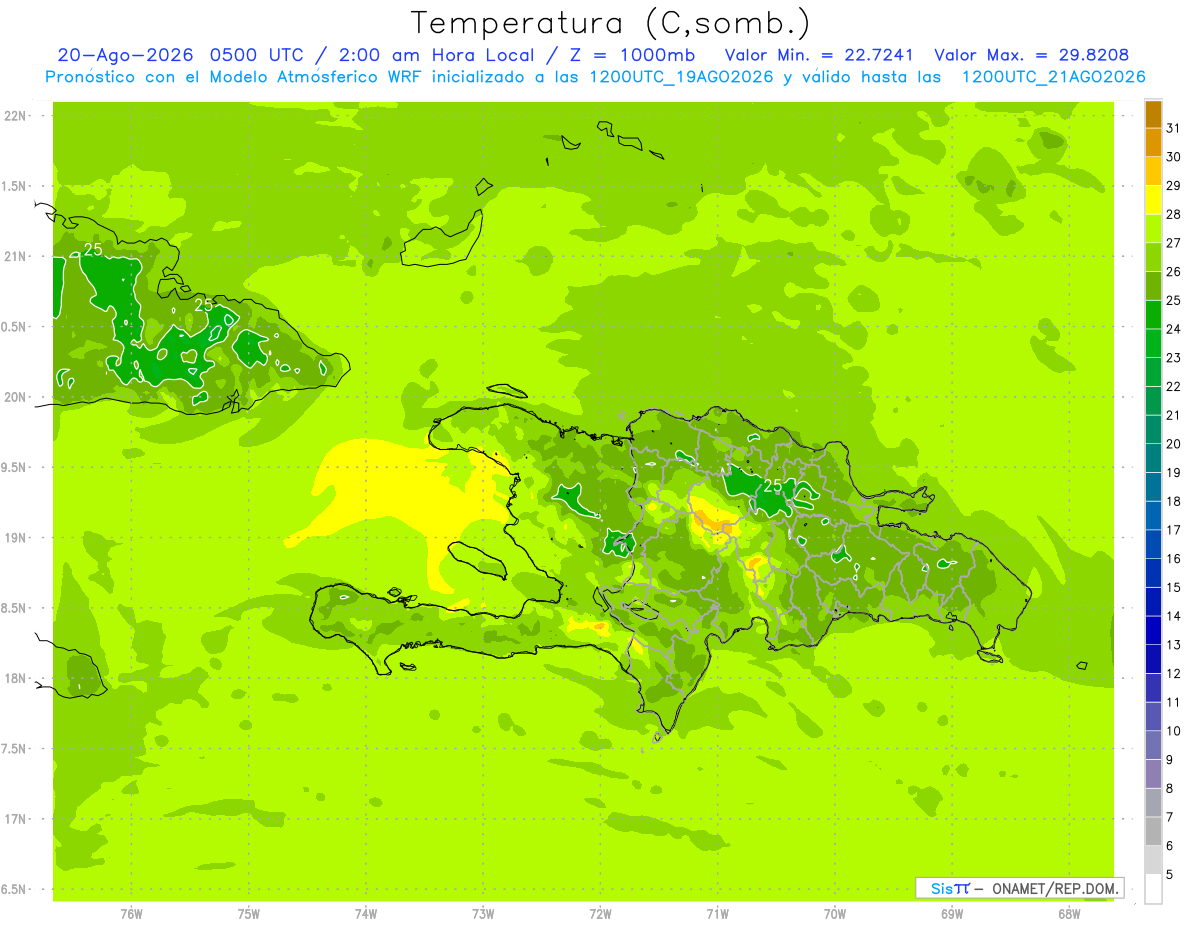1200x927 pixels.
Task: Click the yellow 28–29 segment of the colorbar
Action: (x=1153, y=199)
